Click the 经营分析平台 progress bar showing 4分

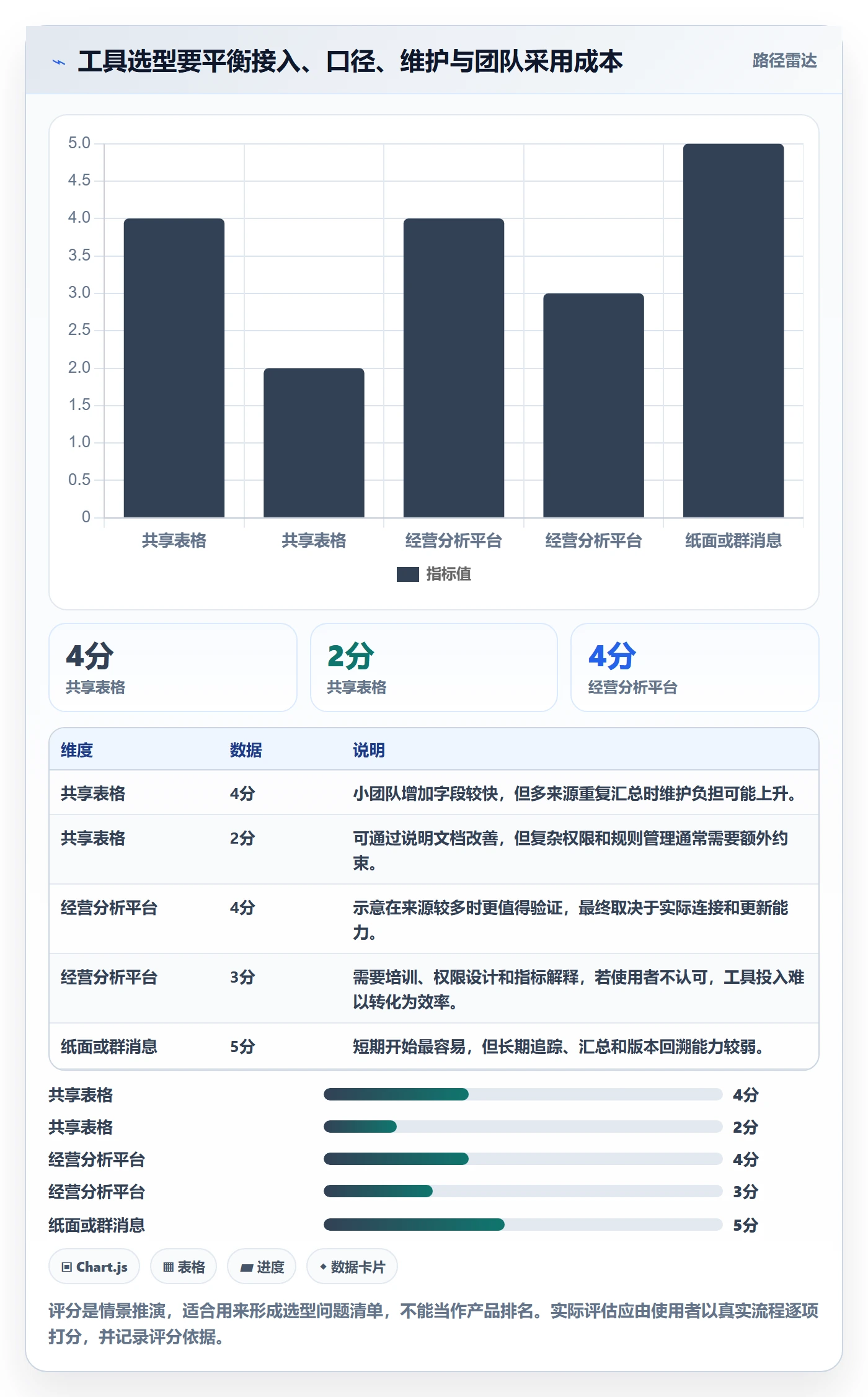pos(523,1159)
